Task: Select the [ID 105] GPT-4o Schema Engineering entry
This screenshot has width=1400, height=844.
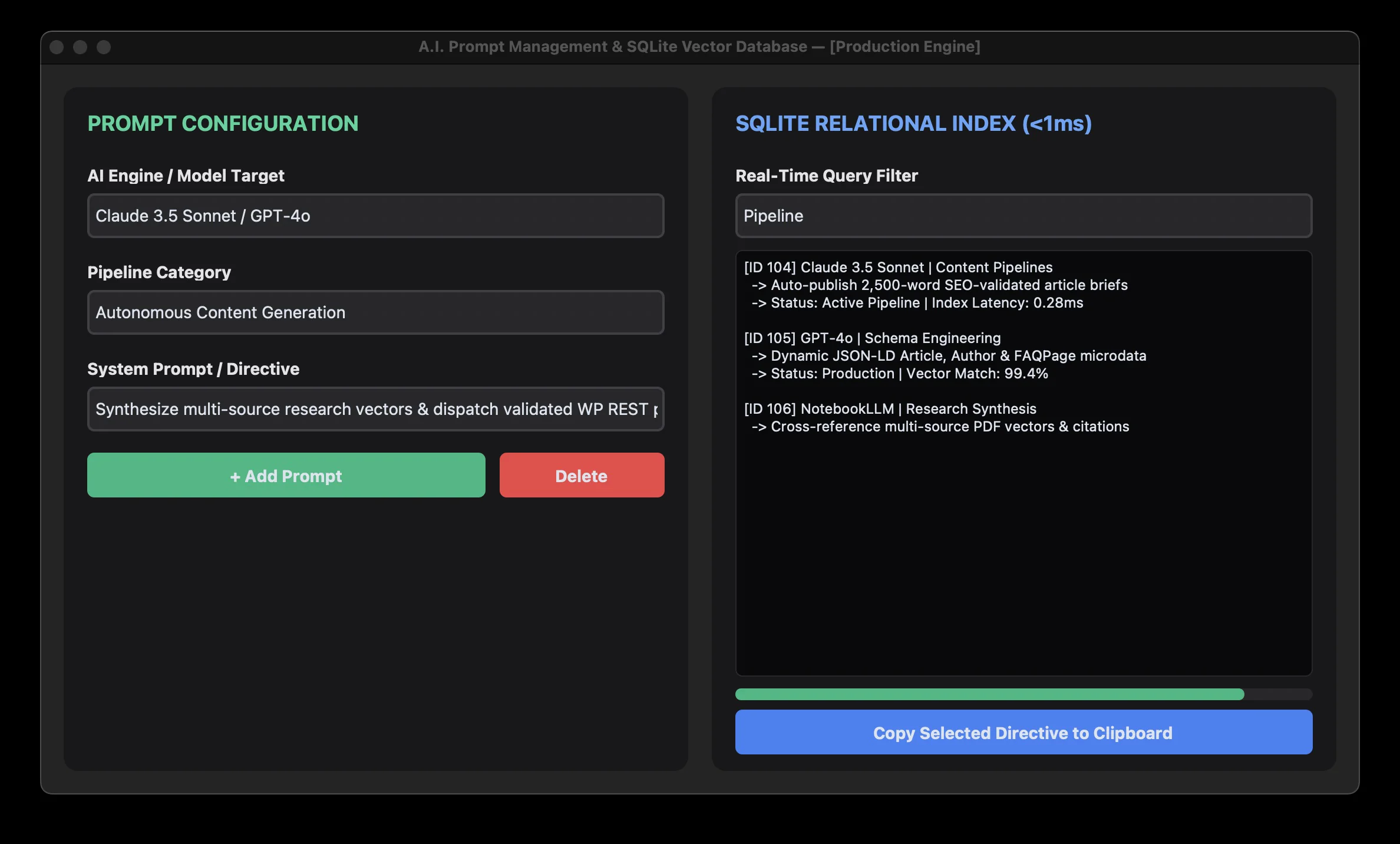Action: (x=872, y=338)
